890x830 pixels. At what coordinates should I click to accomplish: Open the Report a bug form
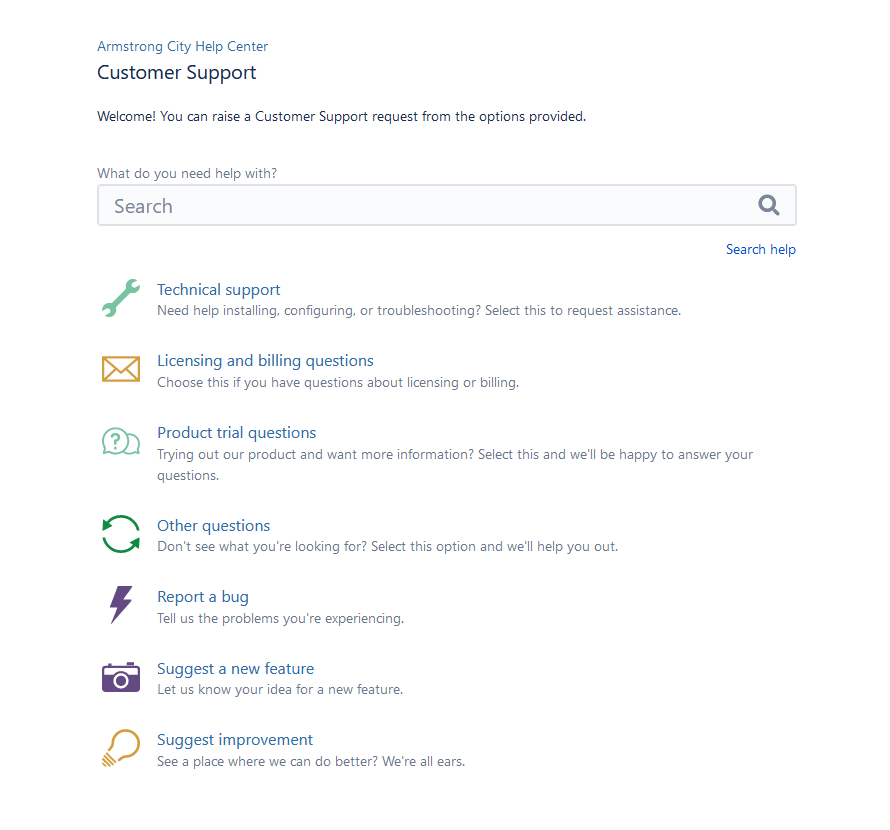pos(203,596)
